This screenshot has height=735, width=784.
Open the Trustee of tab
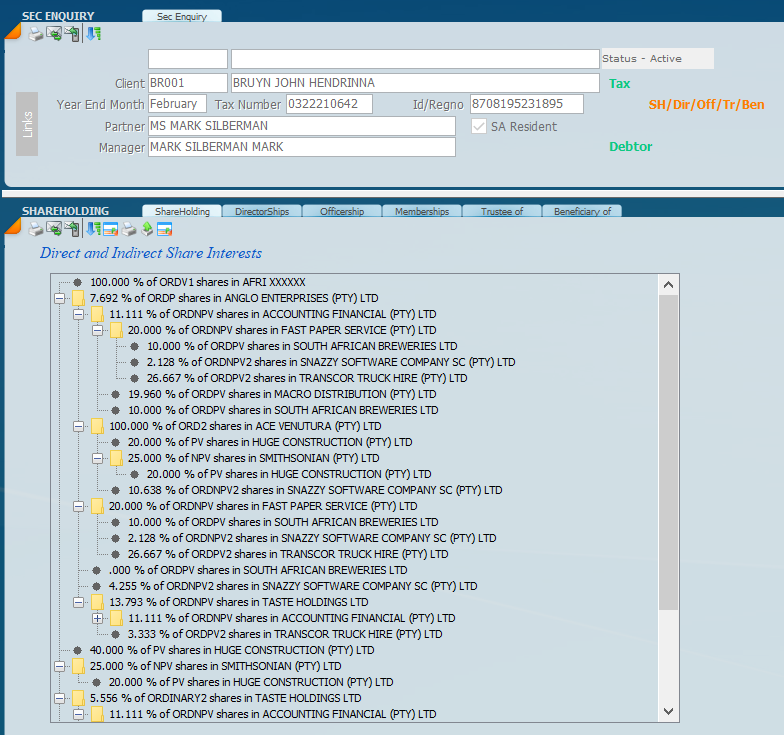point(501,211)
